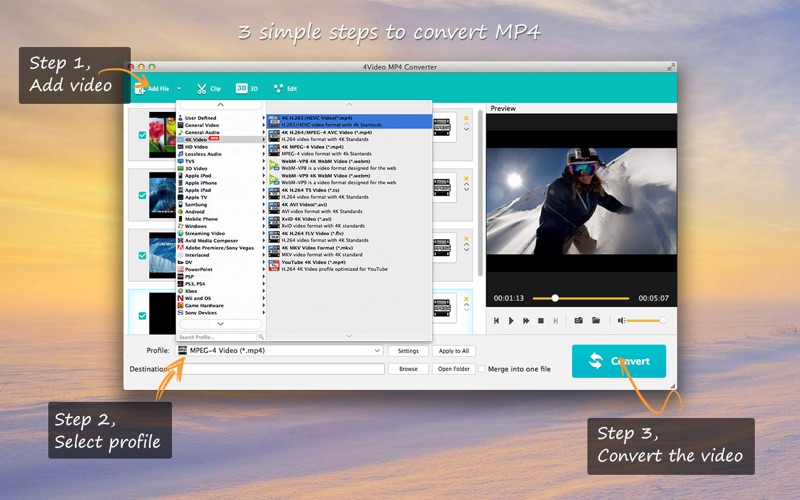Open the Add File dropdown arrow

click(x=179, y=89)
